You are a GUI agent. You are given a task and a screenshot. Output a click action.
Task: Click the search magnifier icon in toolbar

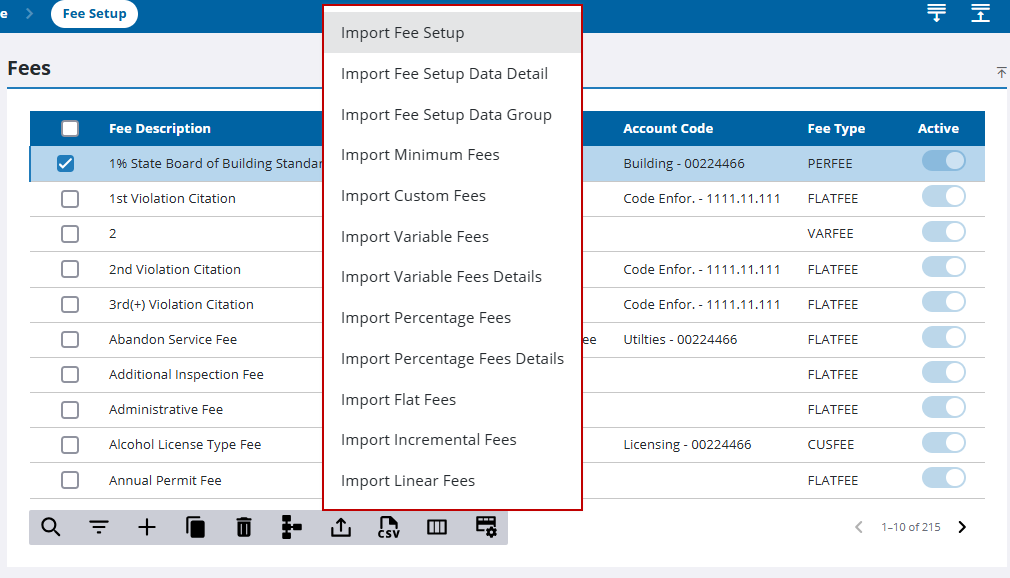(x=50, y=527)
